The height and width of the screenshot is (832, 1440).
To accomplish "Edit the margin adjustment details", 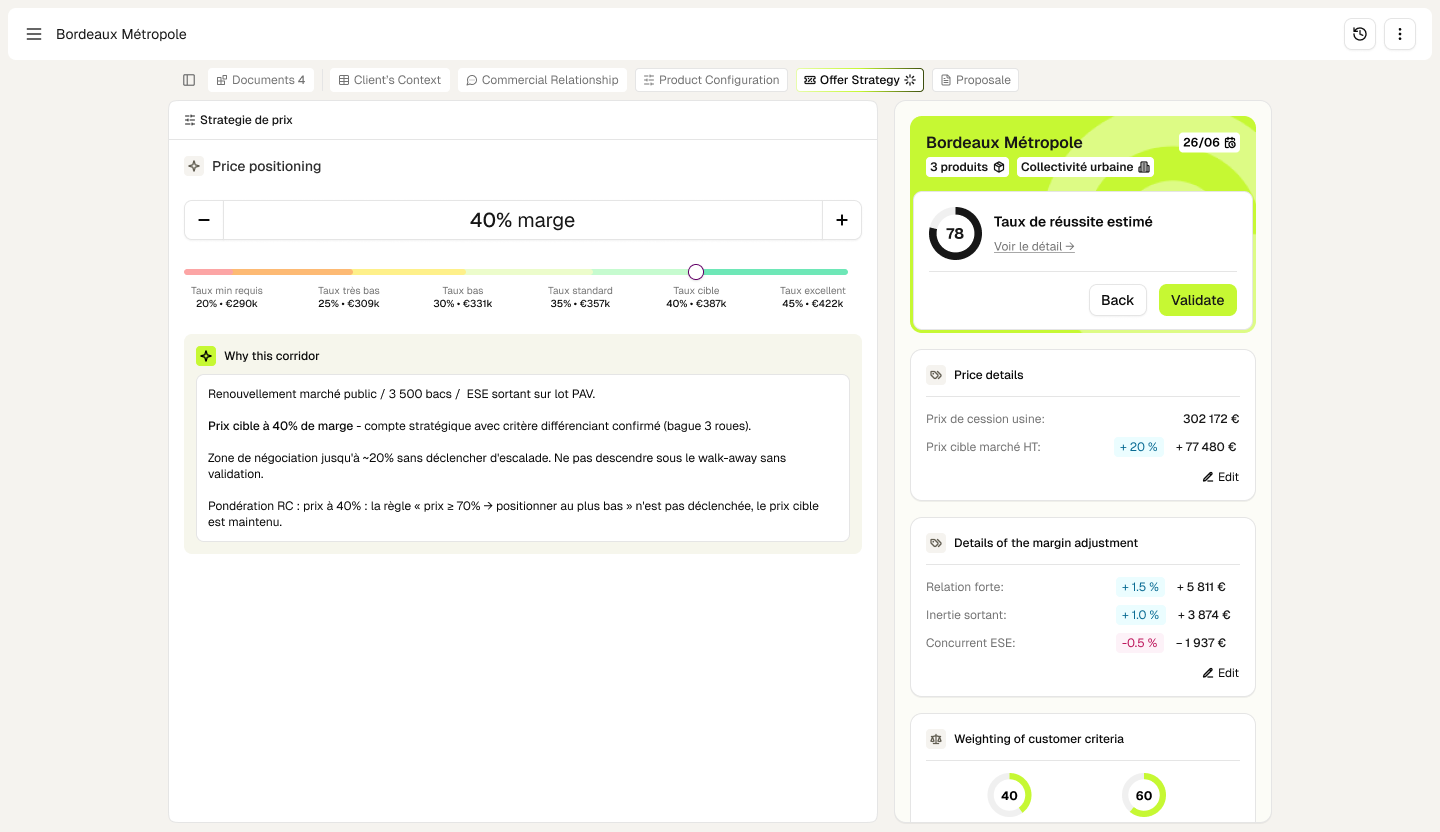I will 1221,673.
